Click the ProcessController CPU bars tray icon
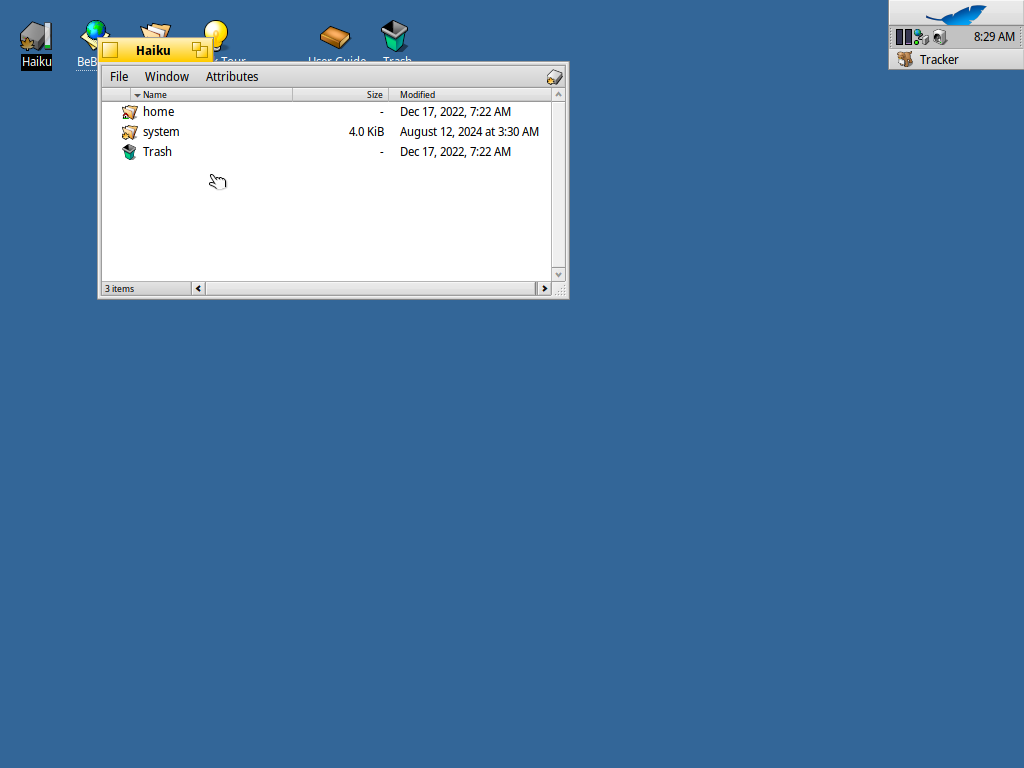This screenshot has width=1024, height=768. point(903,37)
